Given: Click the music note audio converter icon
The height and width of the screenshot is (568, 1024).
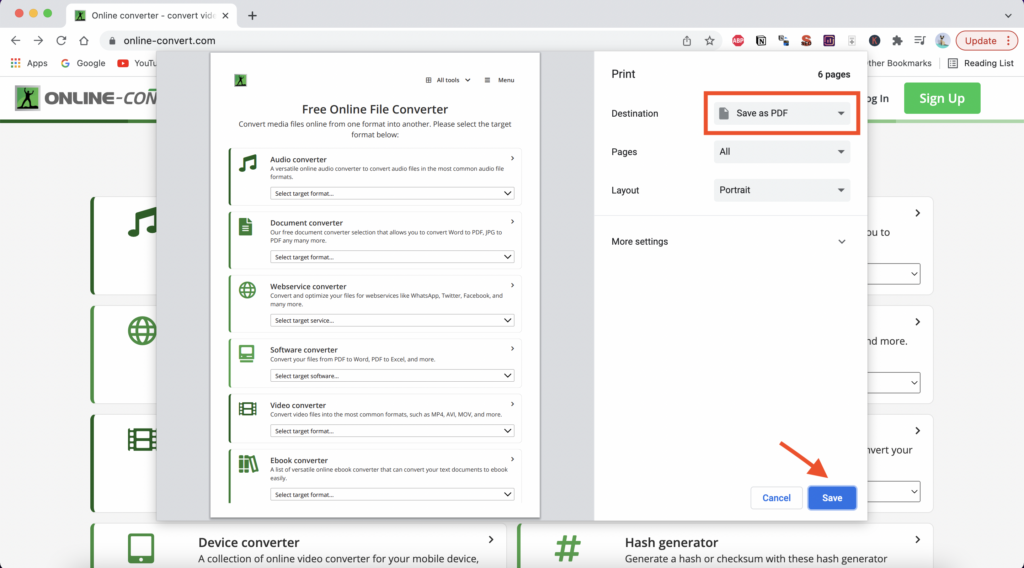Looking at the screenshot, I should click(x=142, y=223).
